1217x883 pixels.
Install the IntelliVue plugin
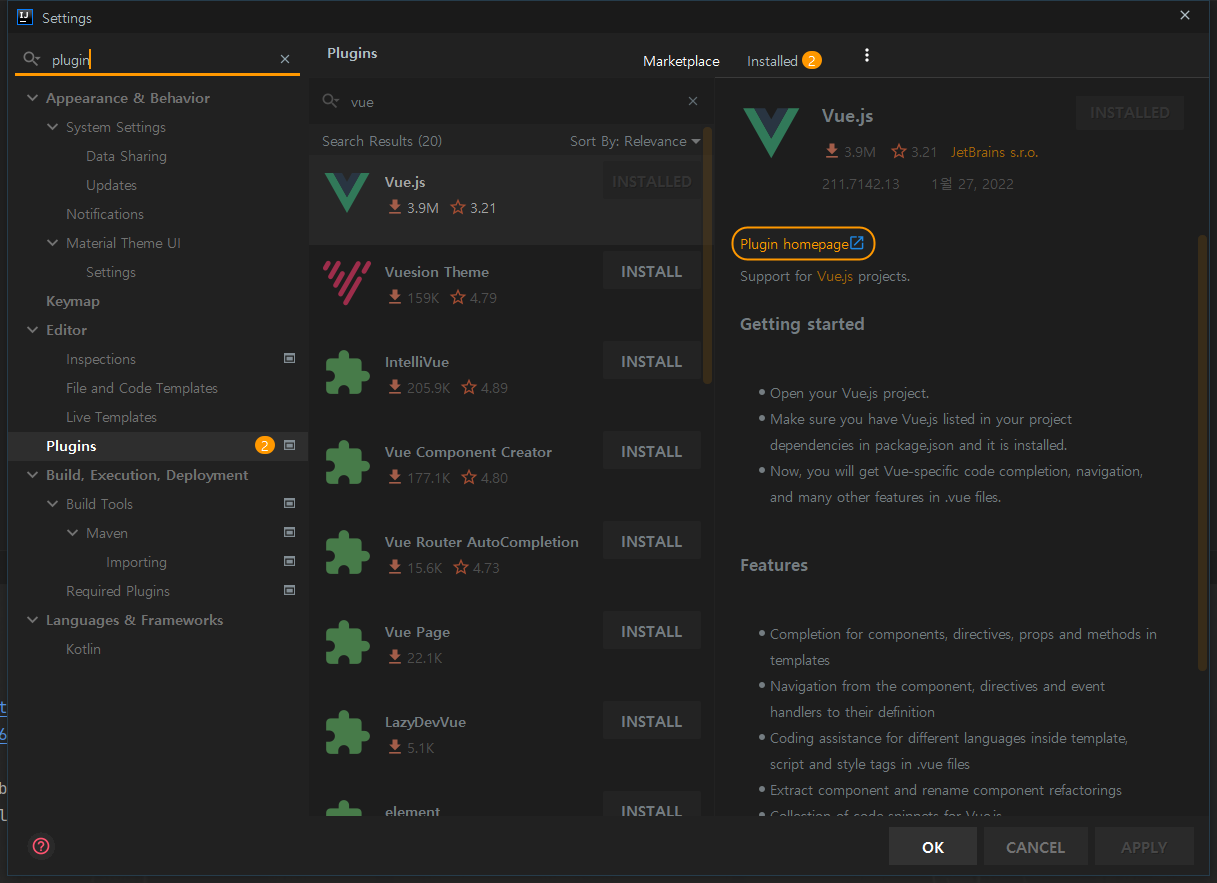click(x=651, y=361)
